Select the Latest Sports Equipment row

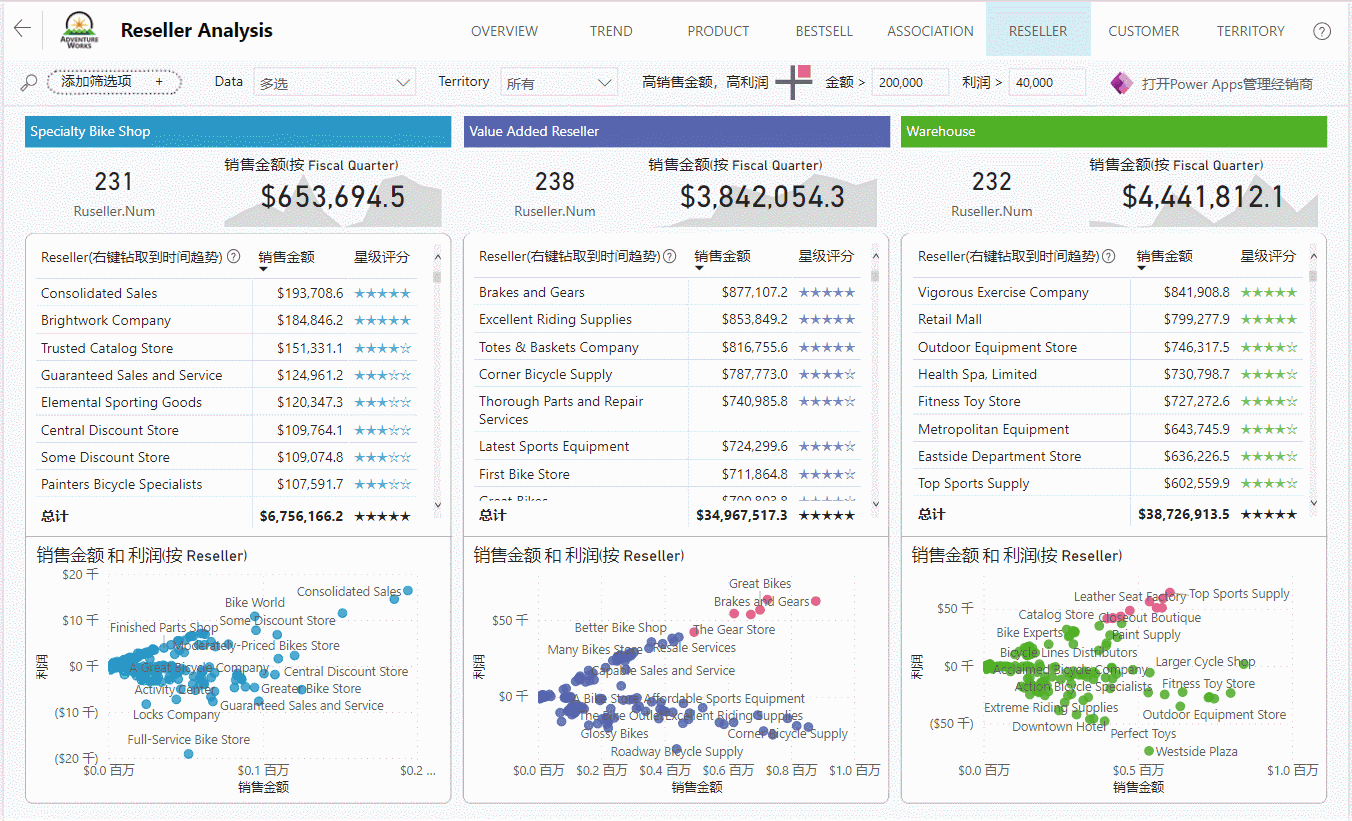click(x=667, y=446)
